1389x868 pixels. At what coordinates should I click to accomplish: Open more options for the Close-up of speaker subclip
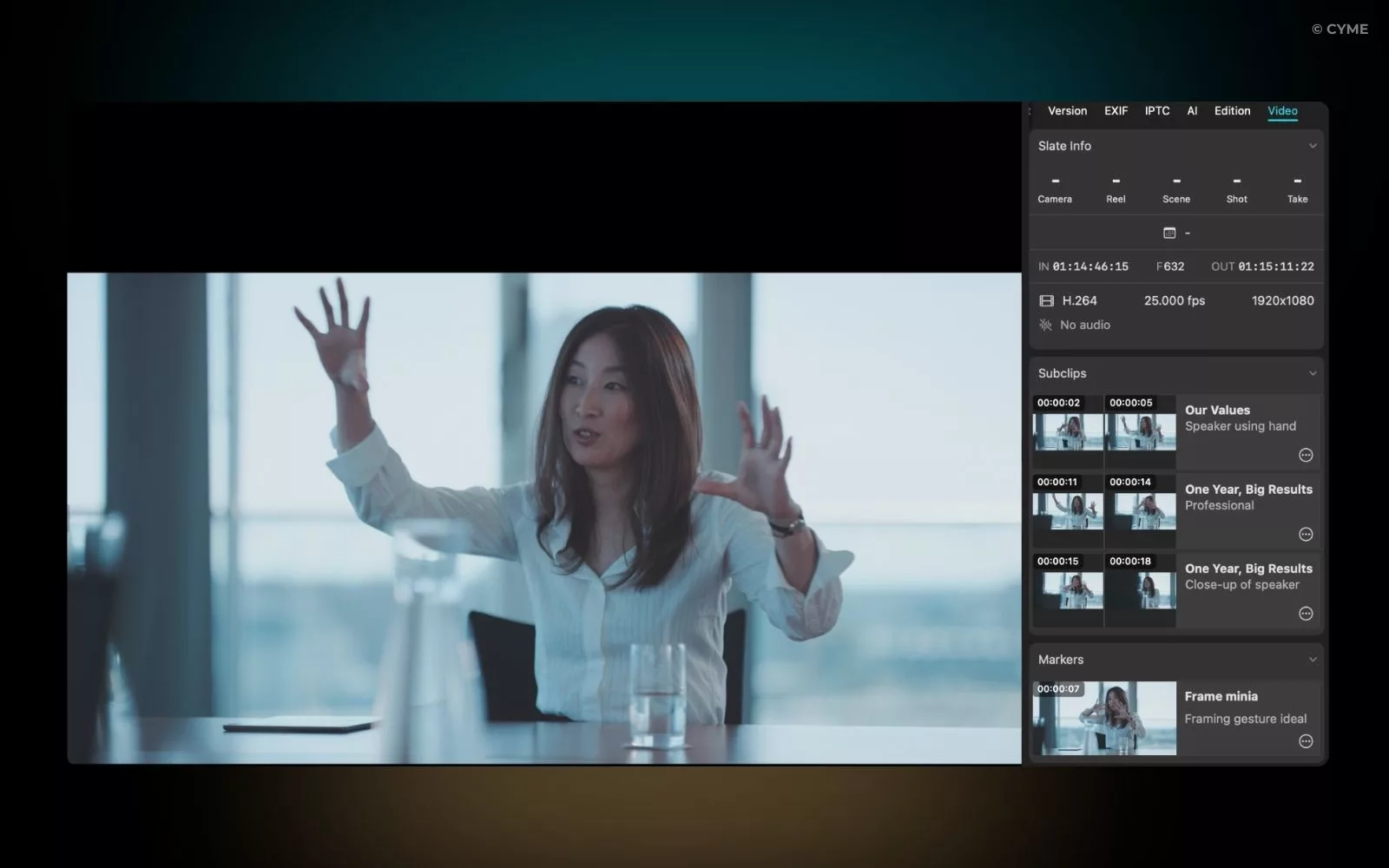1306,614
